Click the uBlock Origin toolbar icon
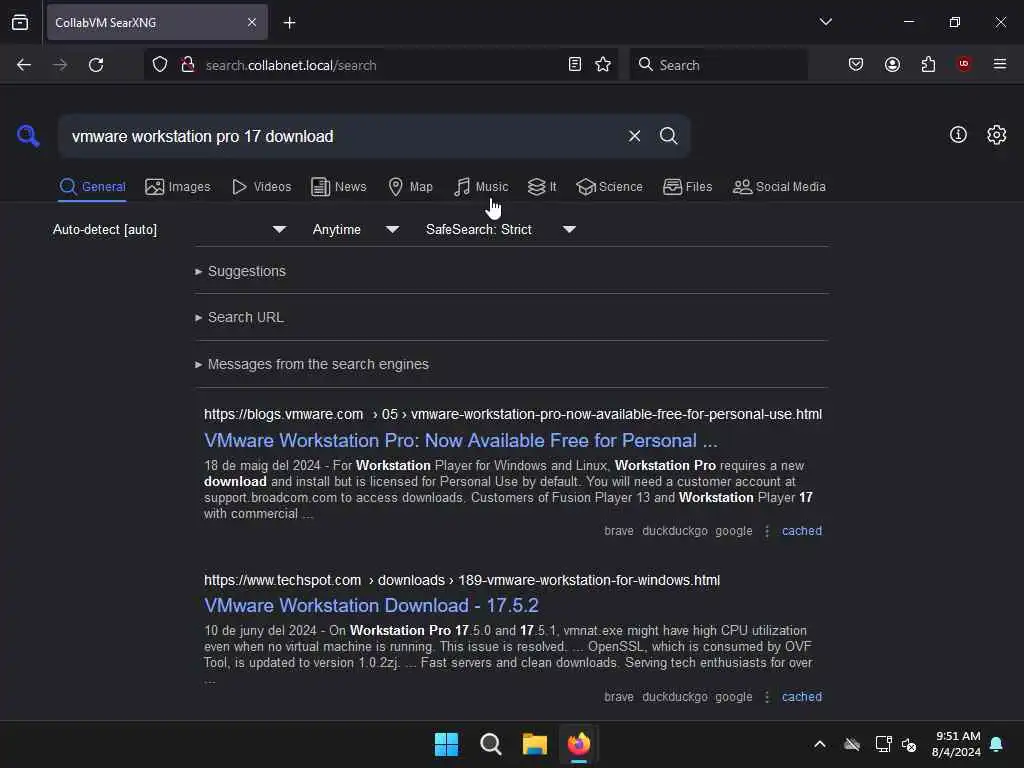The width and height of the screenshot is (1024, 768). (964, 64)
